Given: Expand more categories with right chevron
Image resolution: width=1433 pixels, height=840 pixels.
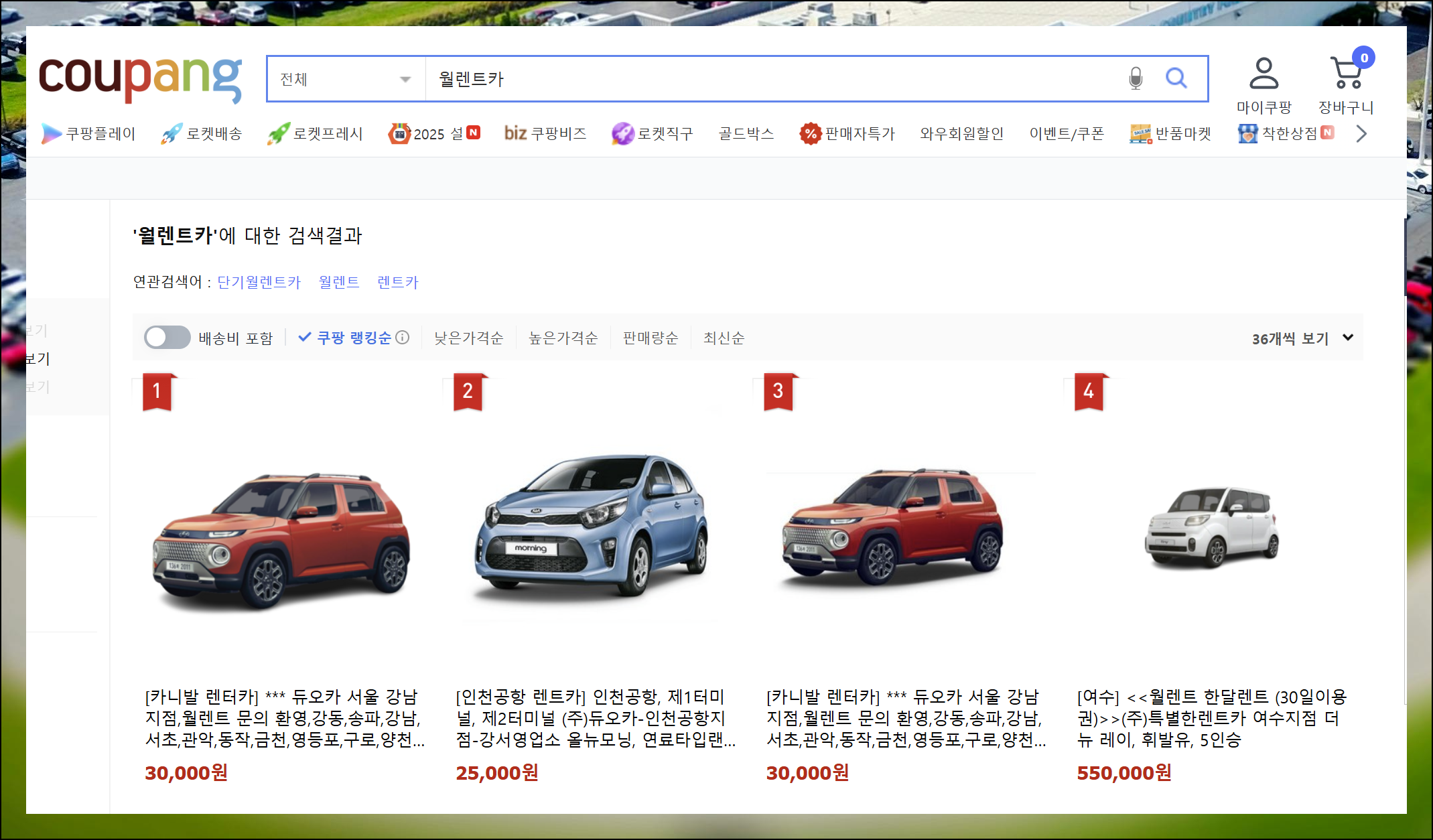Looking at the screenshot, I should (x=1361, y=134).
